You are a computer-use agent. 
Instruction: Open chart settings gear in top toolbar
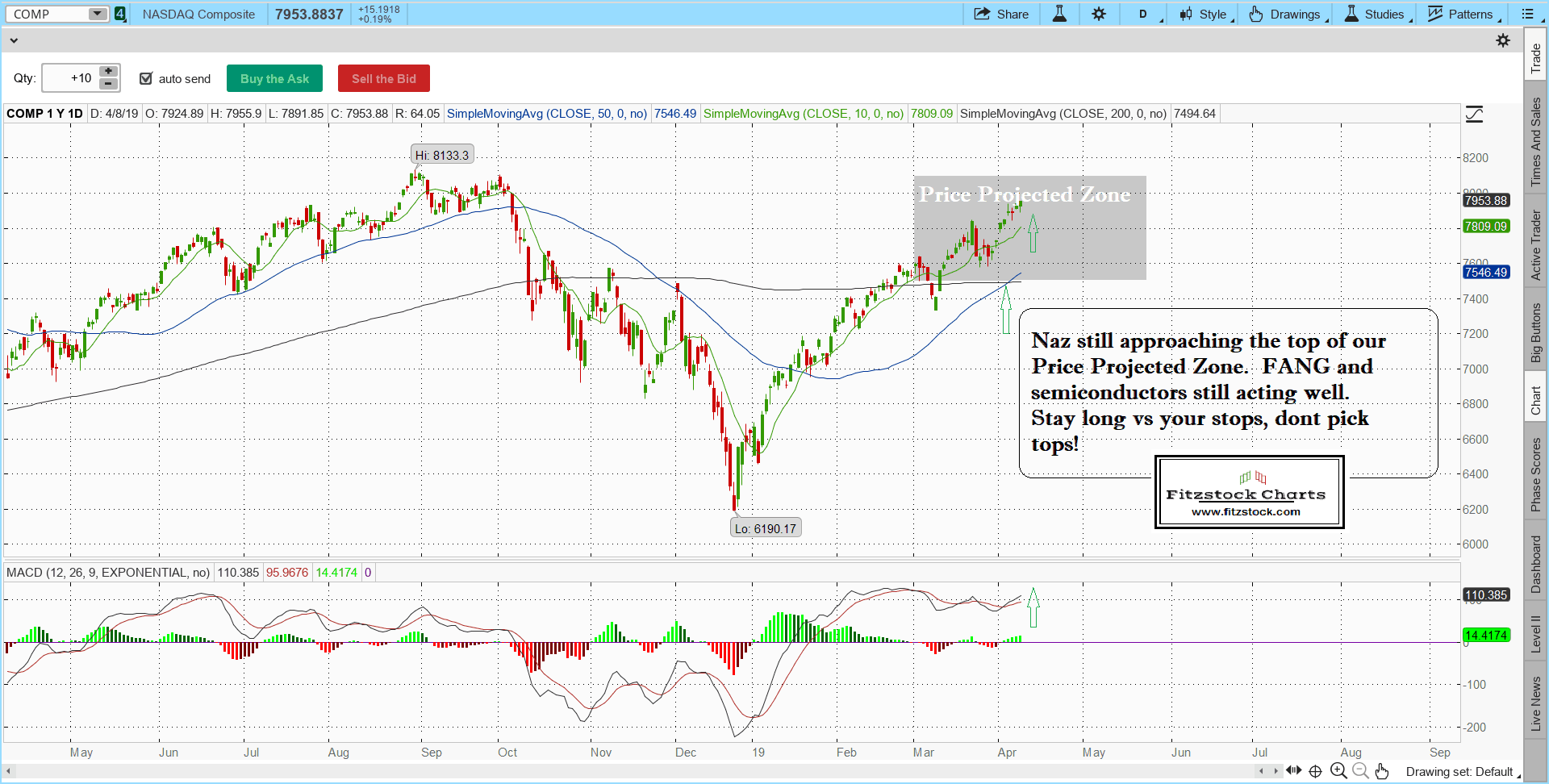coord(1099,15)
